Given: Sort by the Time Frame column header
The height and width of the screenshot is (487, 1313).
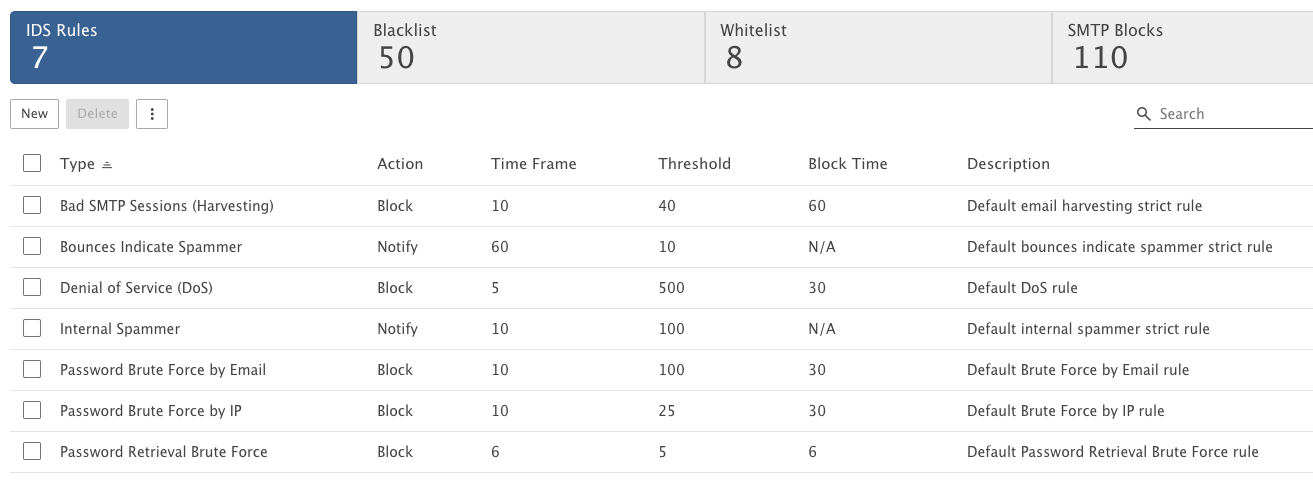Looking at the screenshot, I should click(x=533, y=164).
